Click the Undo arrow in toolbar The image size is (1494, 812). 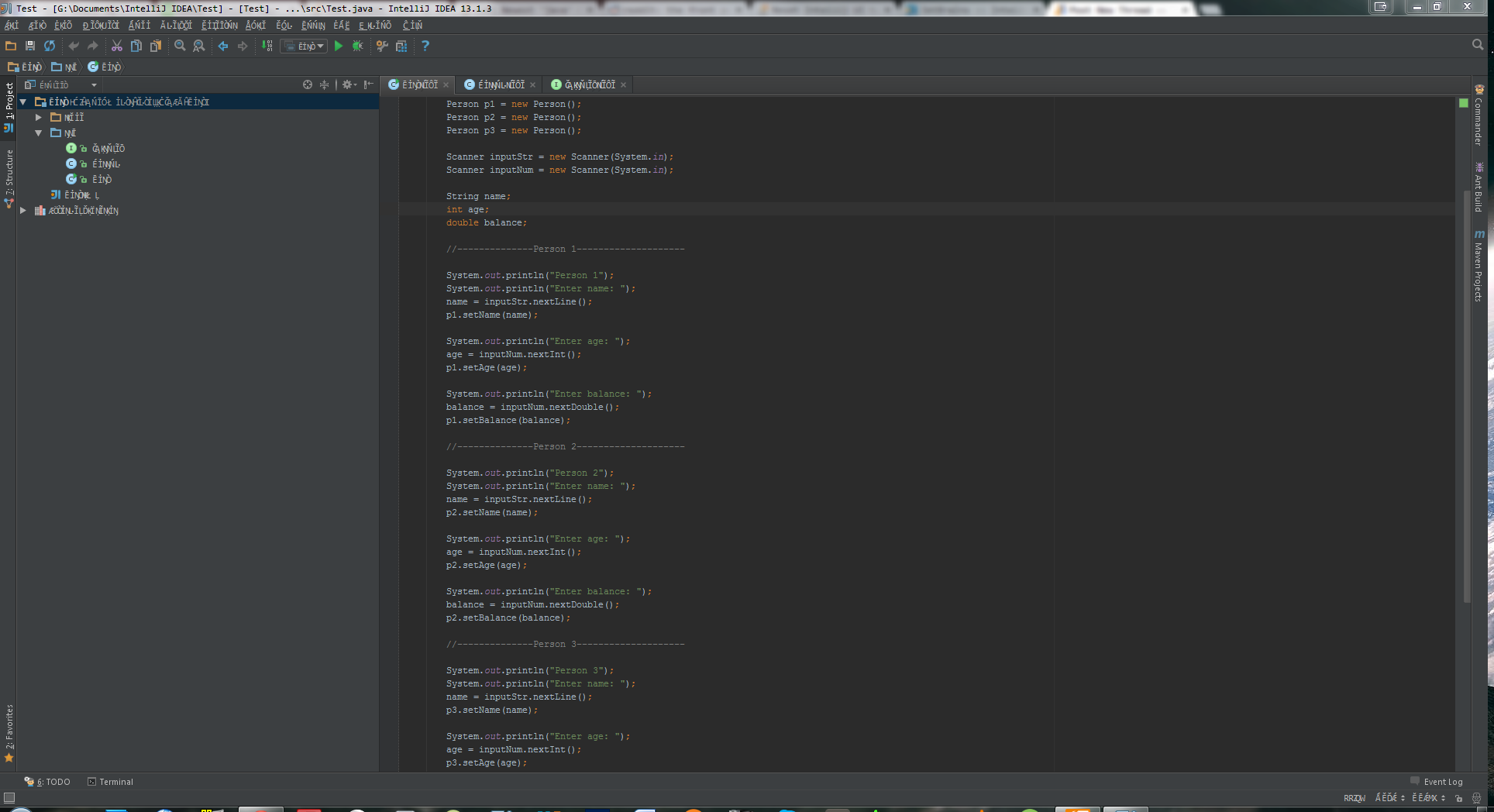(x=74, y=46)
